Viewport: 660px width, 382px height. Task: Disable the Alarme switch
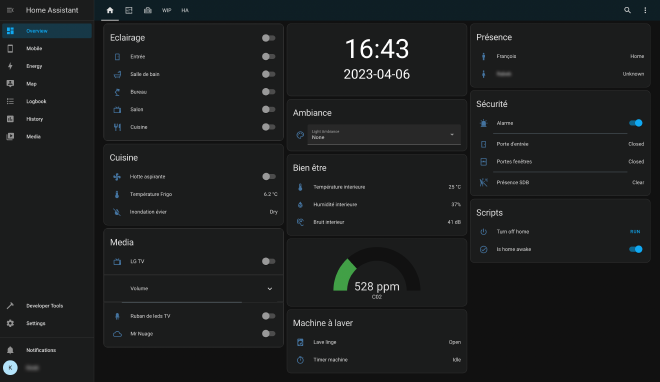pyautogui.click(x=636, y=123)
